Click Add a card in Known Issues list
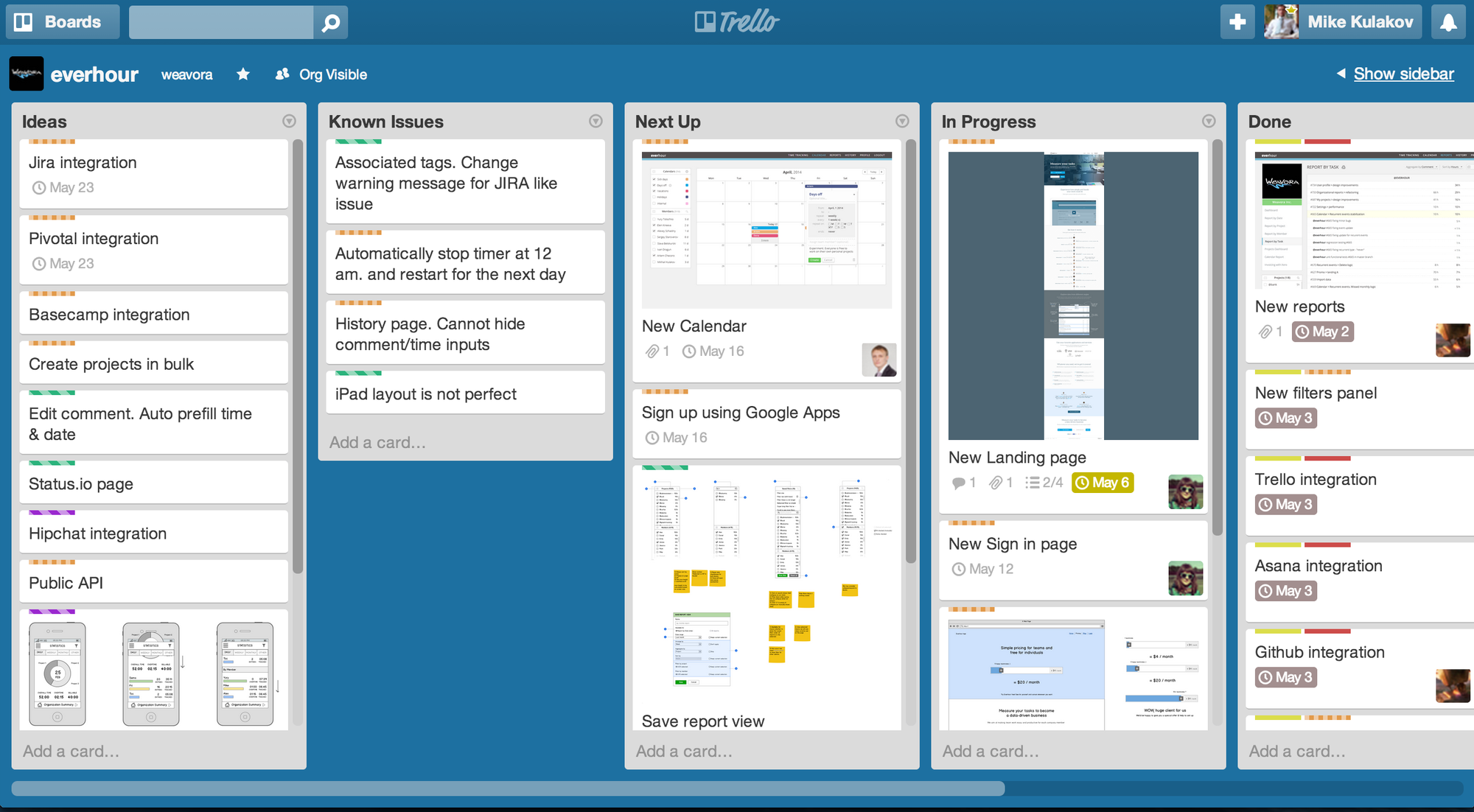Viewport: 1474px width, 812px height. pos(378,441)
